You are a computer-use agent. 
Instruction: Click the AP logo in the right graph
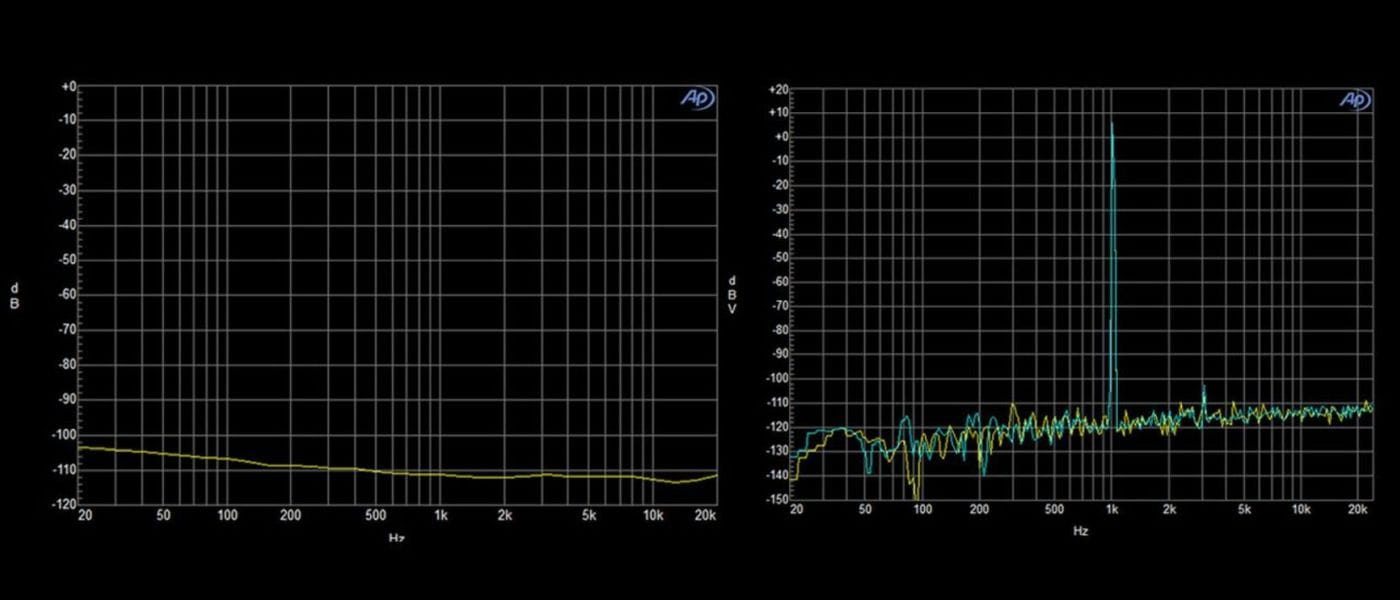click(x=1354, y=100)
